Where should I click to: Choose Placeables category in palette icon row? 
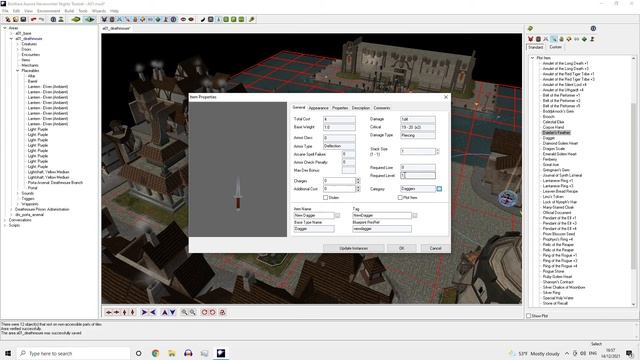(569, 39)
